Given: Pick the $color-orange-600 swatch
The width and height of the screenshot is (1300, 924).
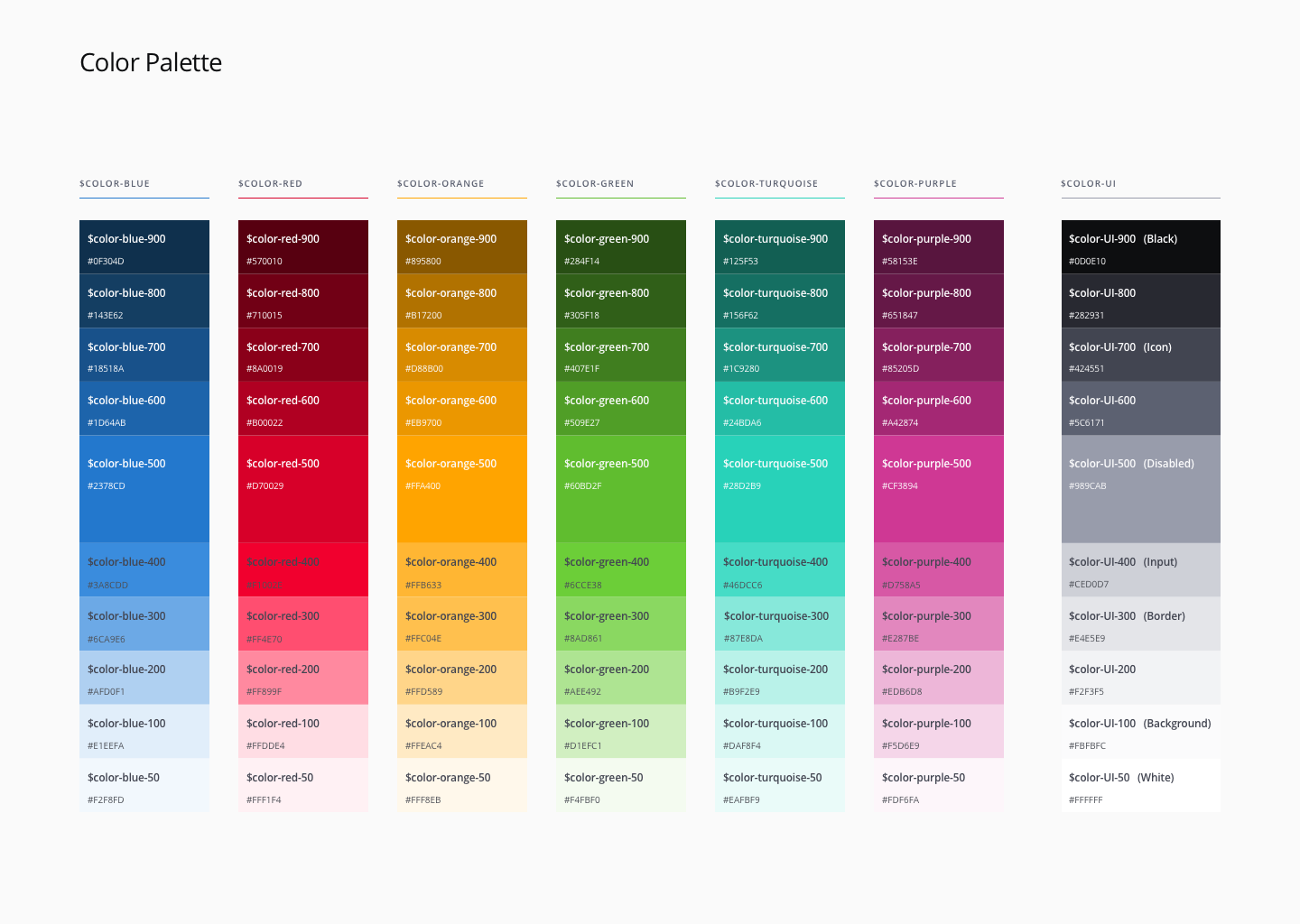Looking at the screenshot, I should point(462,409).
